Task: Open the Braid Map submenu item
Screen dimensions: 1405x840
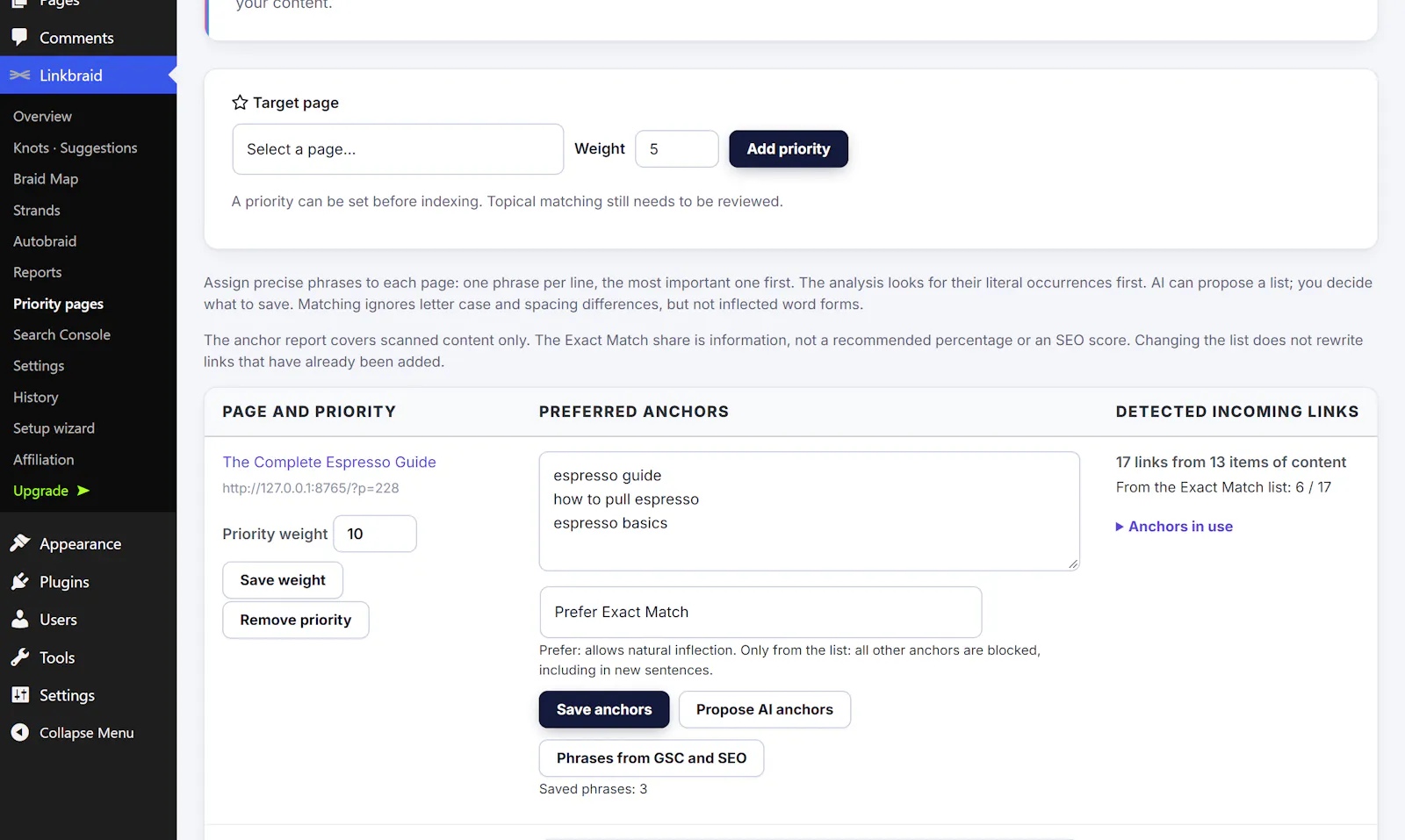Action: pyautogui.click(x=46, y=179)
